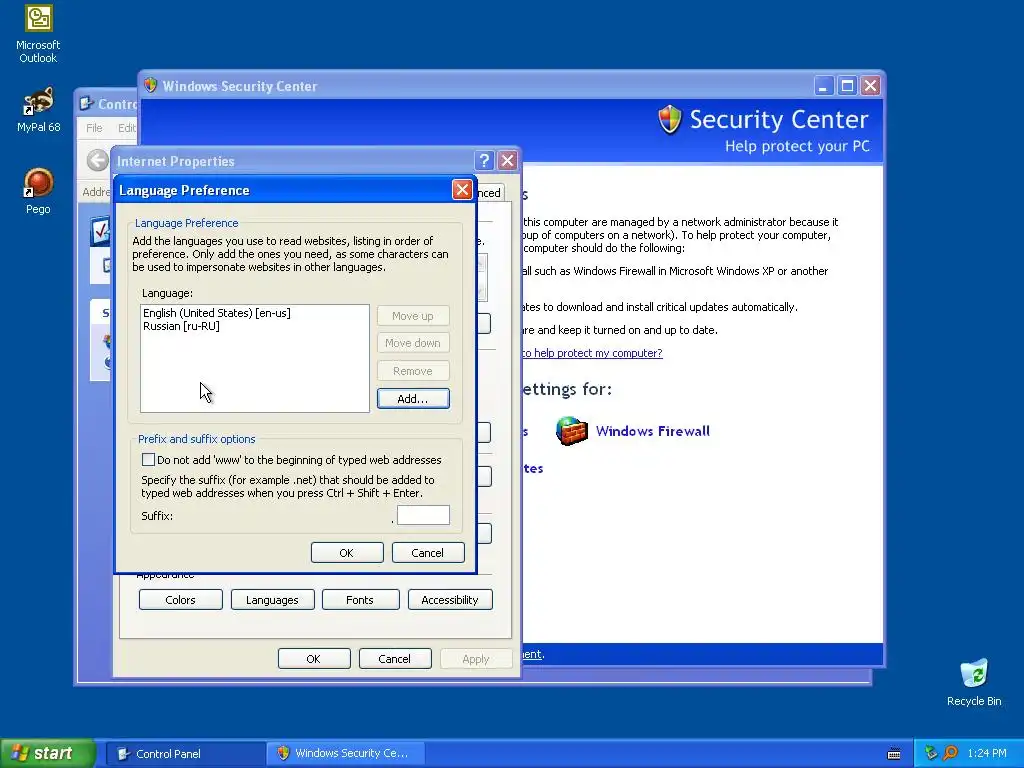Click the Windows Security Center title bar shield icon
Viewport: 1024px width, 768px height.
coord(151,86)
